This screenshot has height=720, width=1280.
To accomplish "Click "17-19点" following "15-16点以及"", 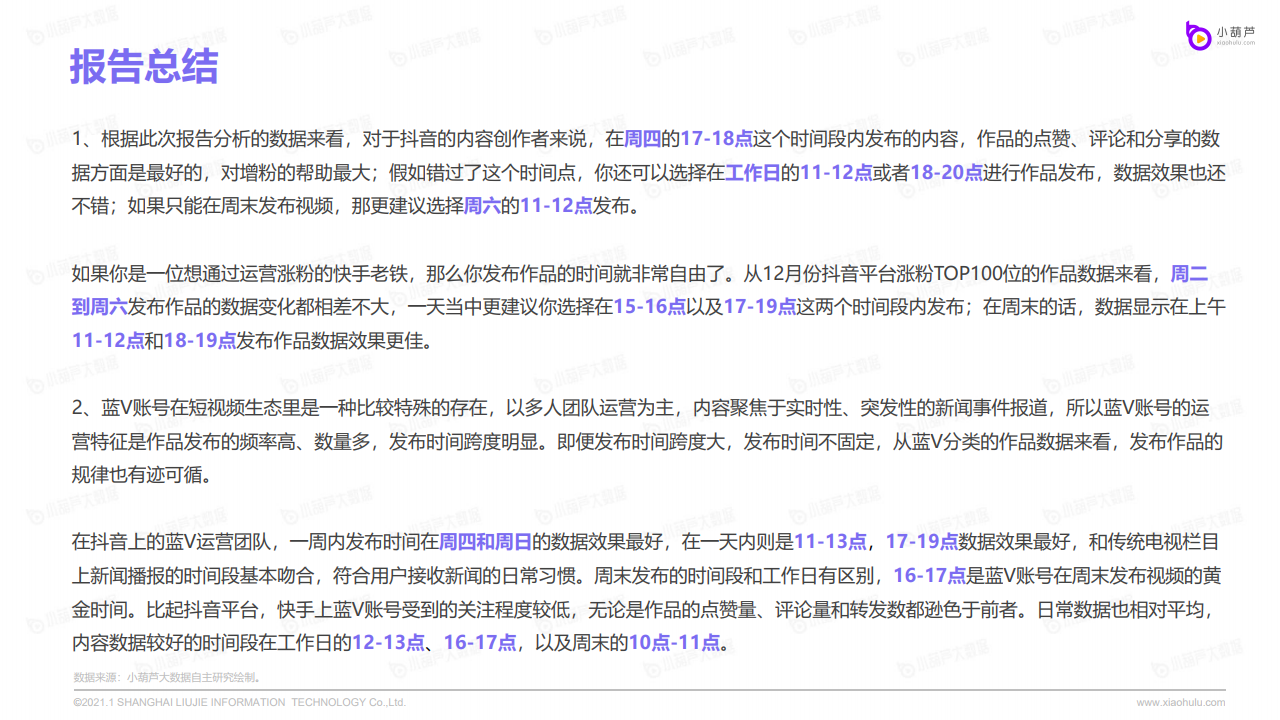I will tap(760, 307).
